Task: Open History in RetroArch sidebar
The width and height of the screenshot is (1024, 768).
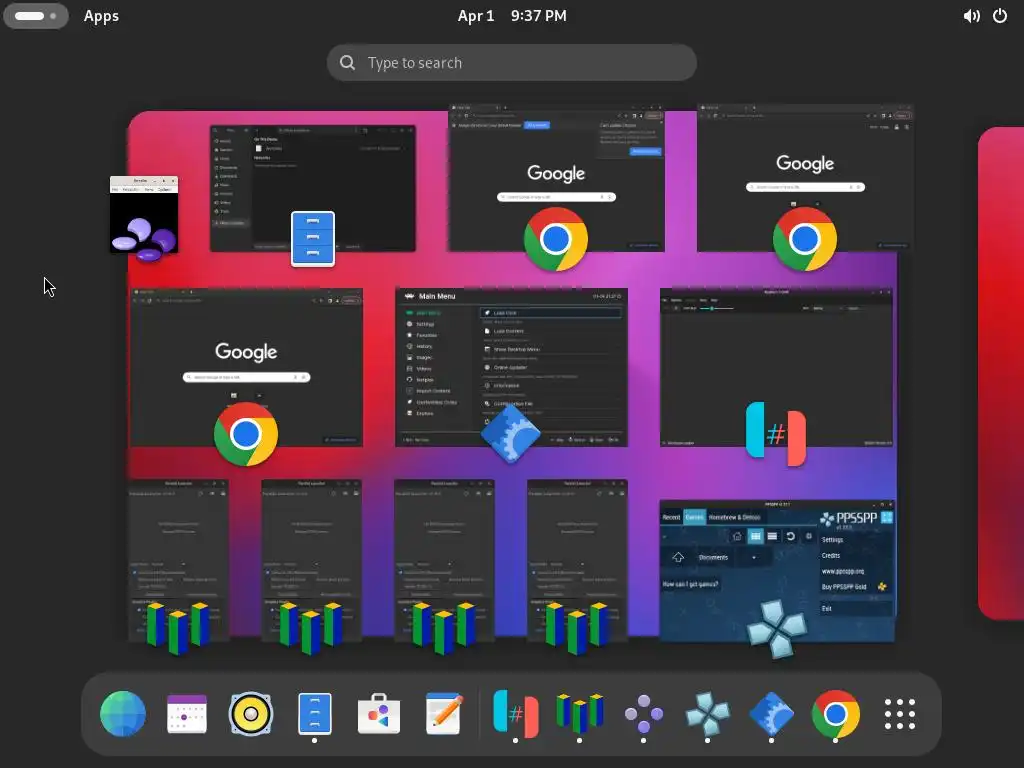Action: [419, 346]
